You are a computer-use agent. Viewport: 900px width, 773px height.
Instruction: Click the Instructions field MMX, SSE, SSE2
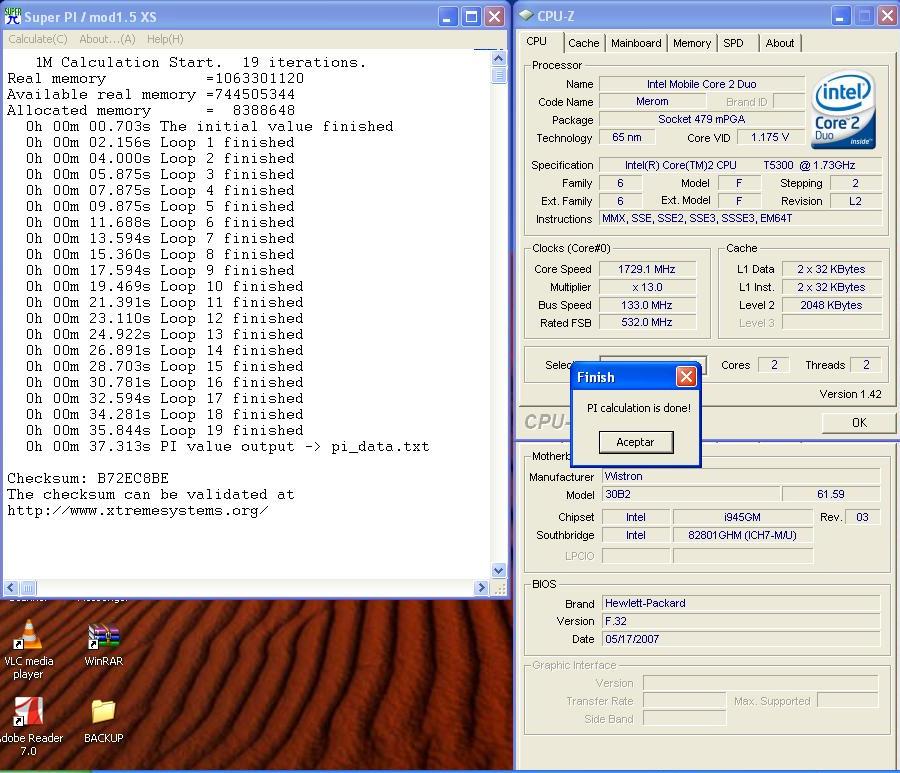pos(740,218)
